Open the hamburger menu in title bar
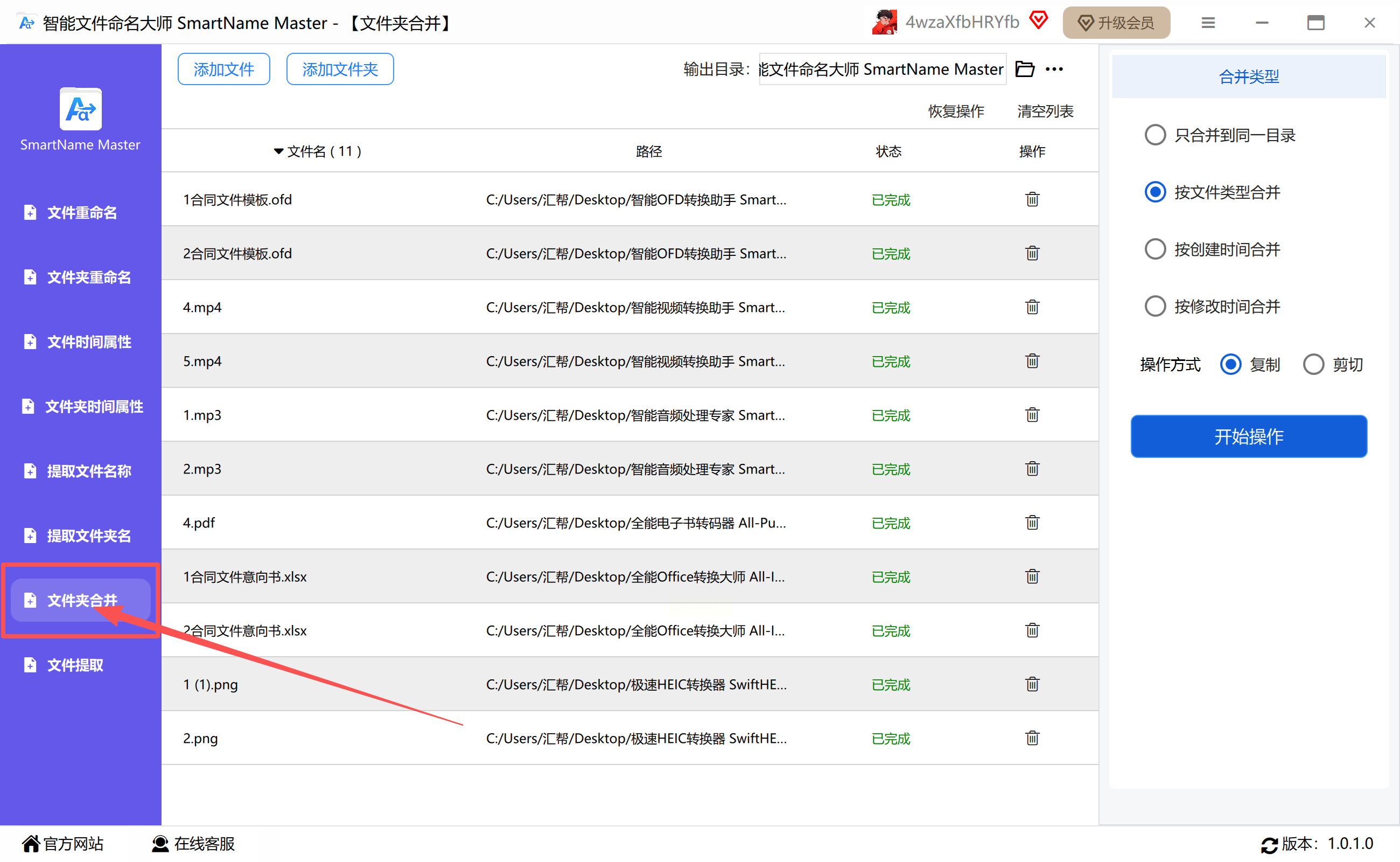 coord(1207,23)
